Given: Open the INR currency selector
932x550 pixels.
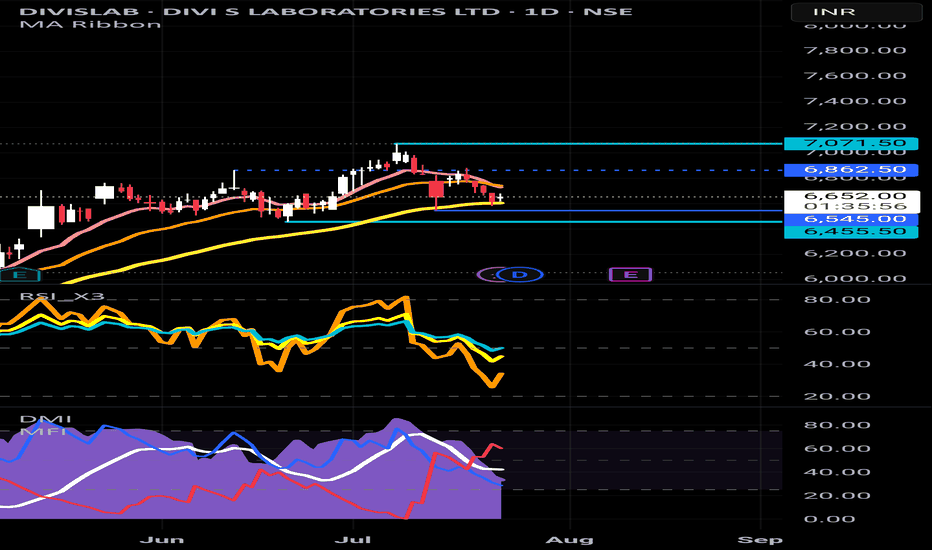Looking at the screenshot, I should [857, 12].
